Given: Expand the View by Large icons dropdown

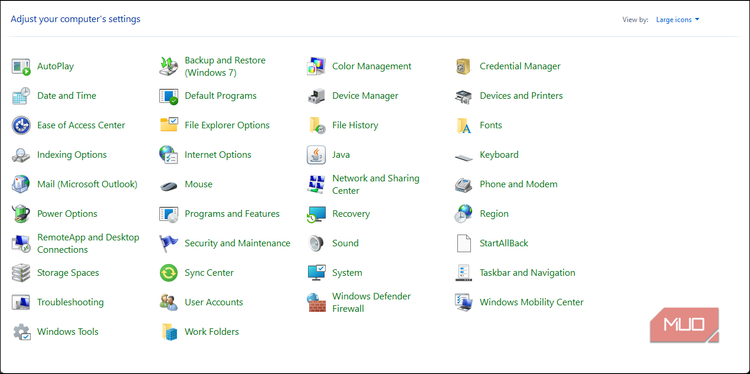Looking at the screenshot, I should (677, 20).
